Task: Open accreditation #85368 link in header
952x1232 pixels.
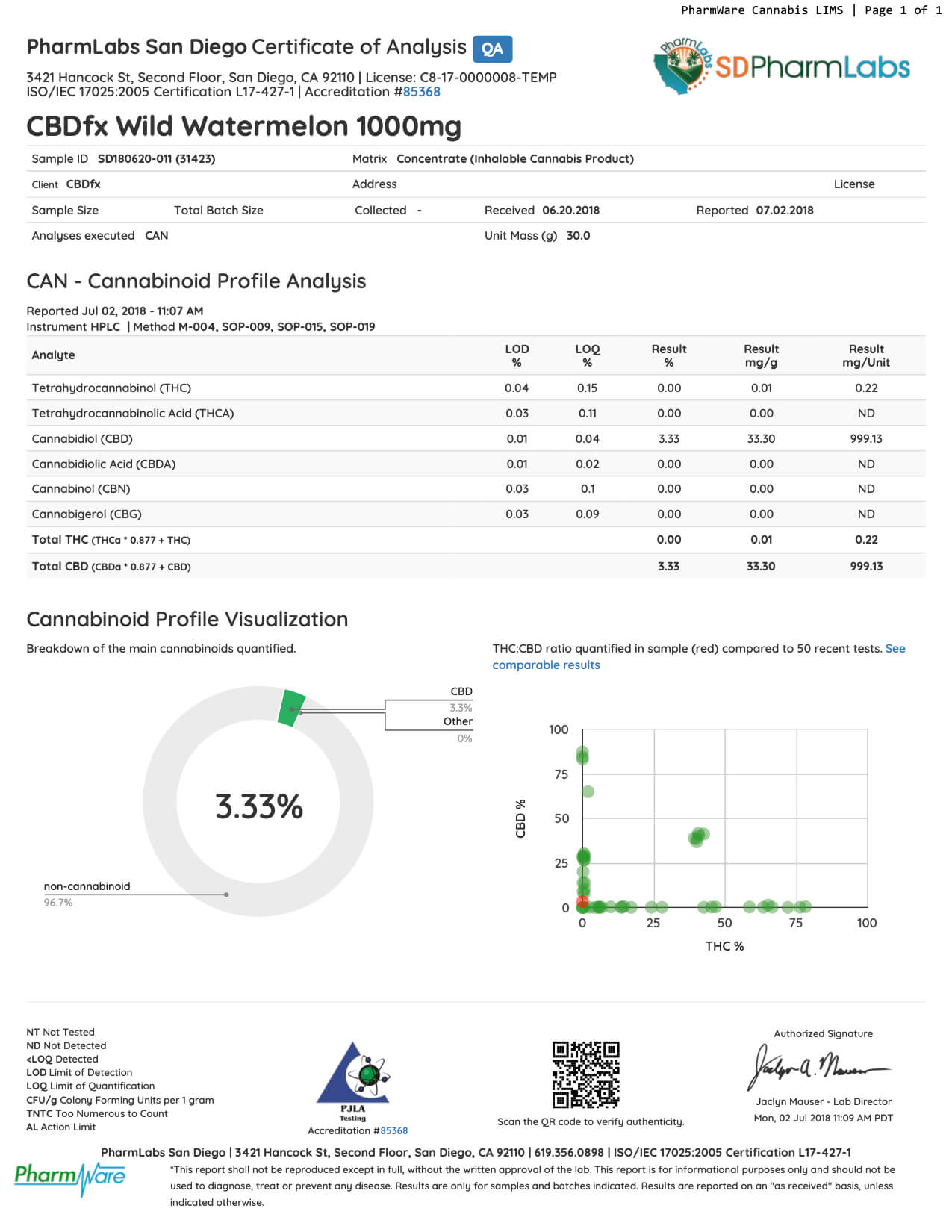Action: pos(421,92)
